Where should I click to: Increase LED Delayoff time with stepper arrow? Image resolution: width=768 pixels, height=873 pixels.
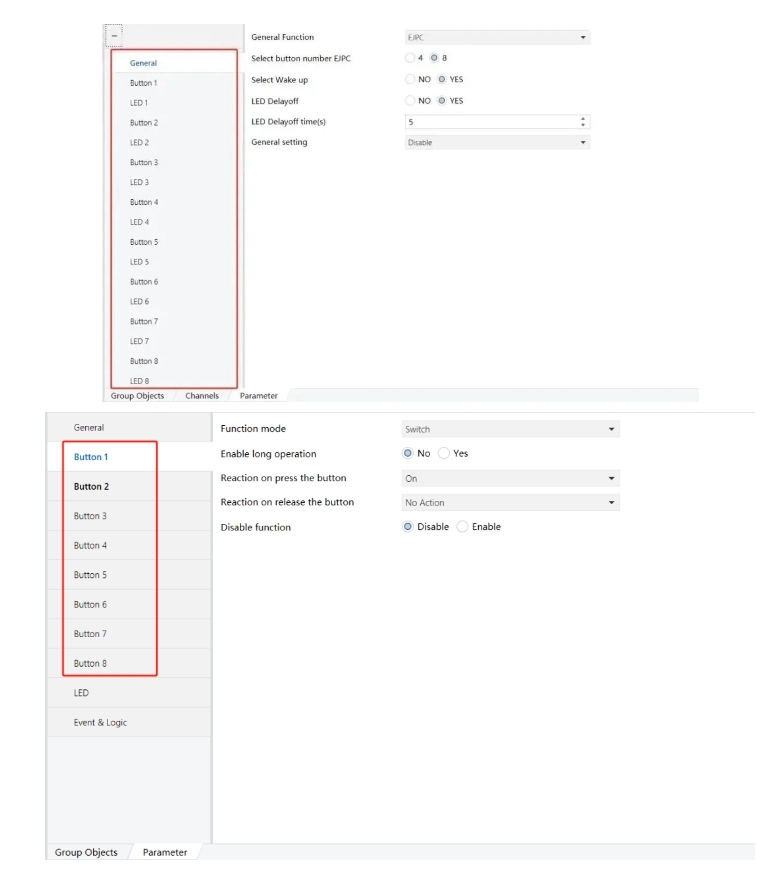tap(584, 119)
